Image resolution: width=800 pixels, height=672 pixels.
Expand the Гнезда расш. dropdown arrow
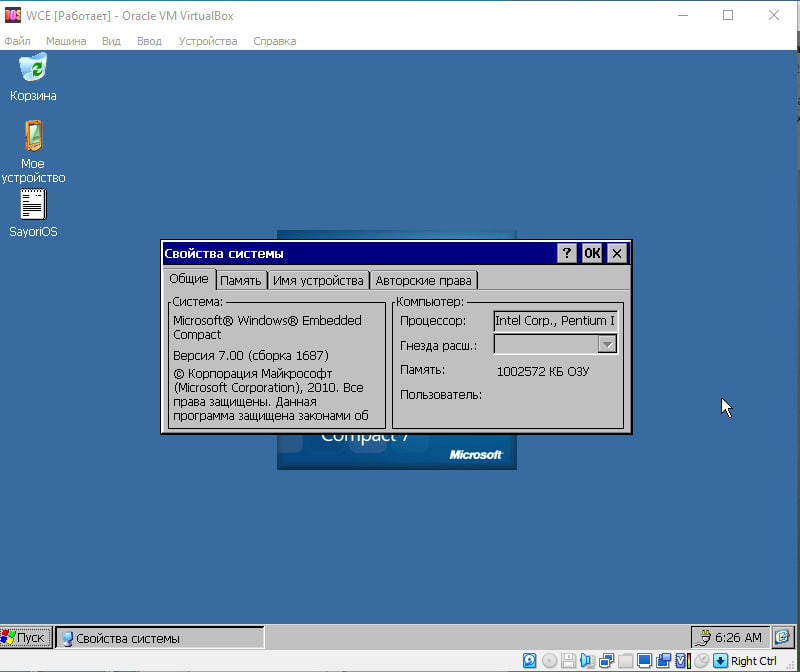click(607, 344)
